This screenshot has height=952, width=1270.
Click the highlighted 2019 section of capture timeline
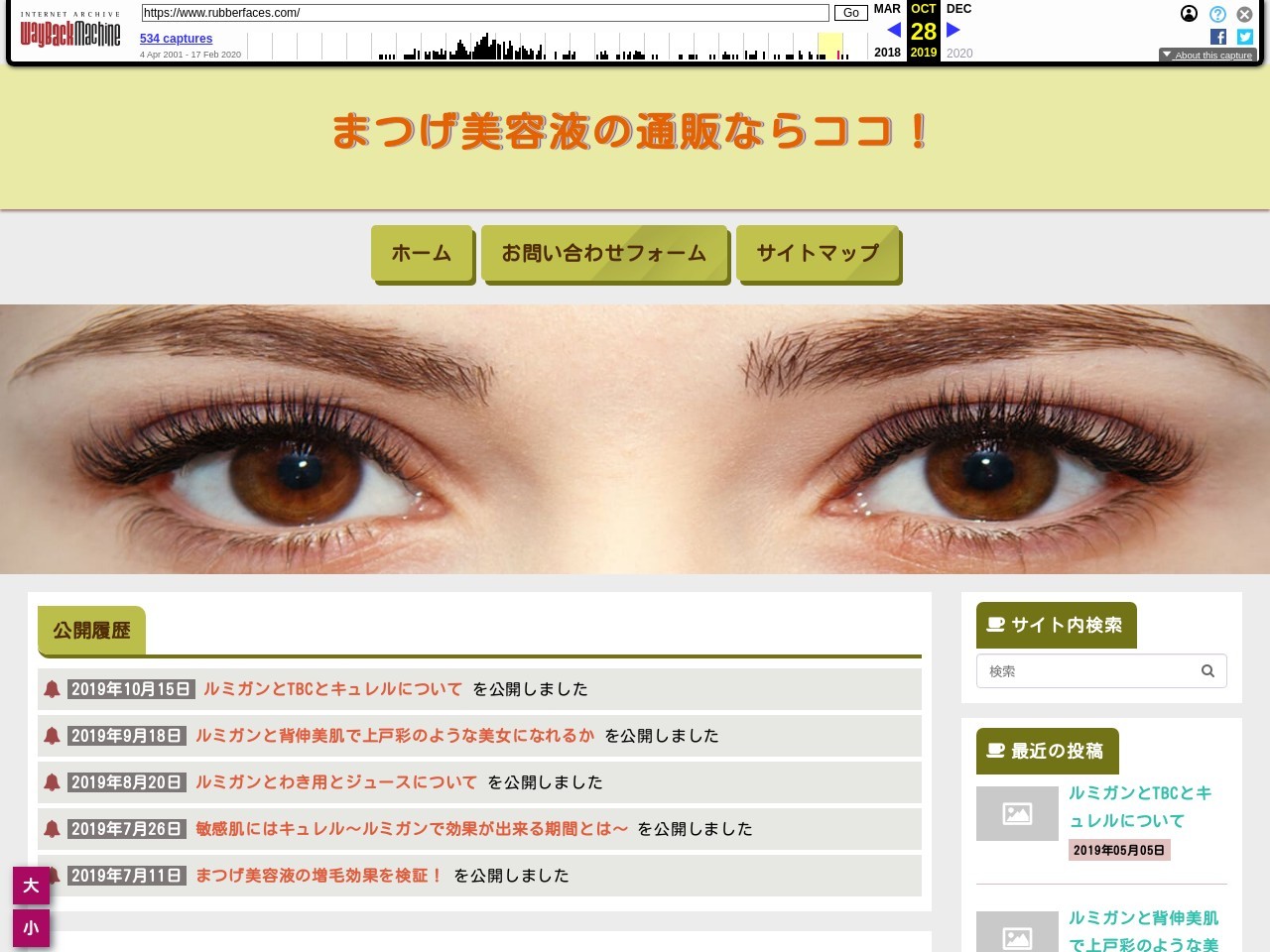(829, 47)
